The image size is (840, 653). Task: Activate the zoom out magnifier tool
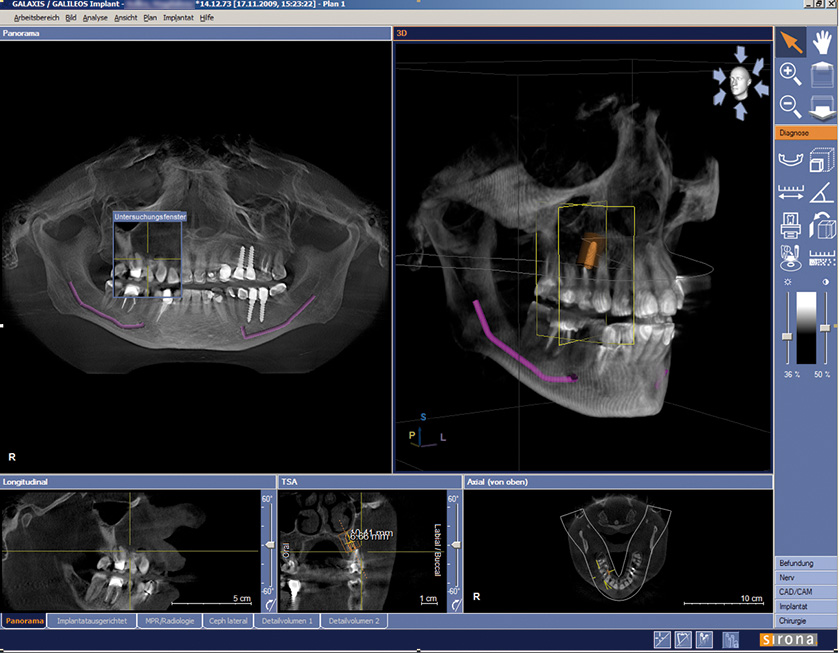click(791, 106)
